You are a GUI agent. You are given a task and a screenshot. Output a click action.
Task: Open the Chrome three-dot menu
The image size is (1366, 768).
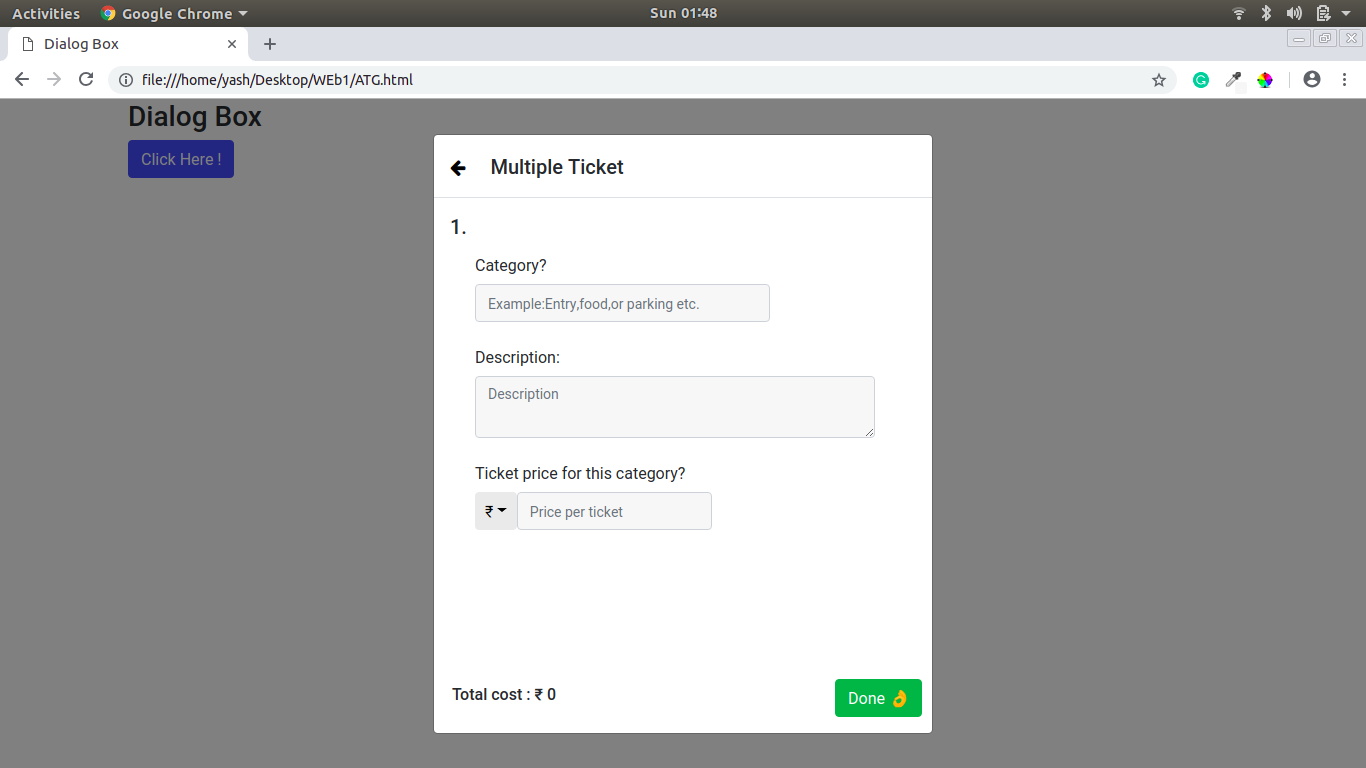tap(1344, 79)
